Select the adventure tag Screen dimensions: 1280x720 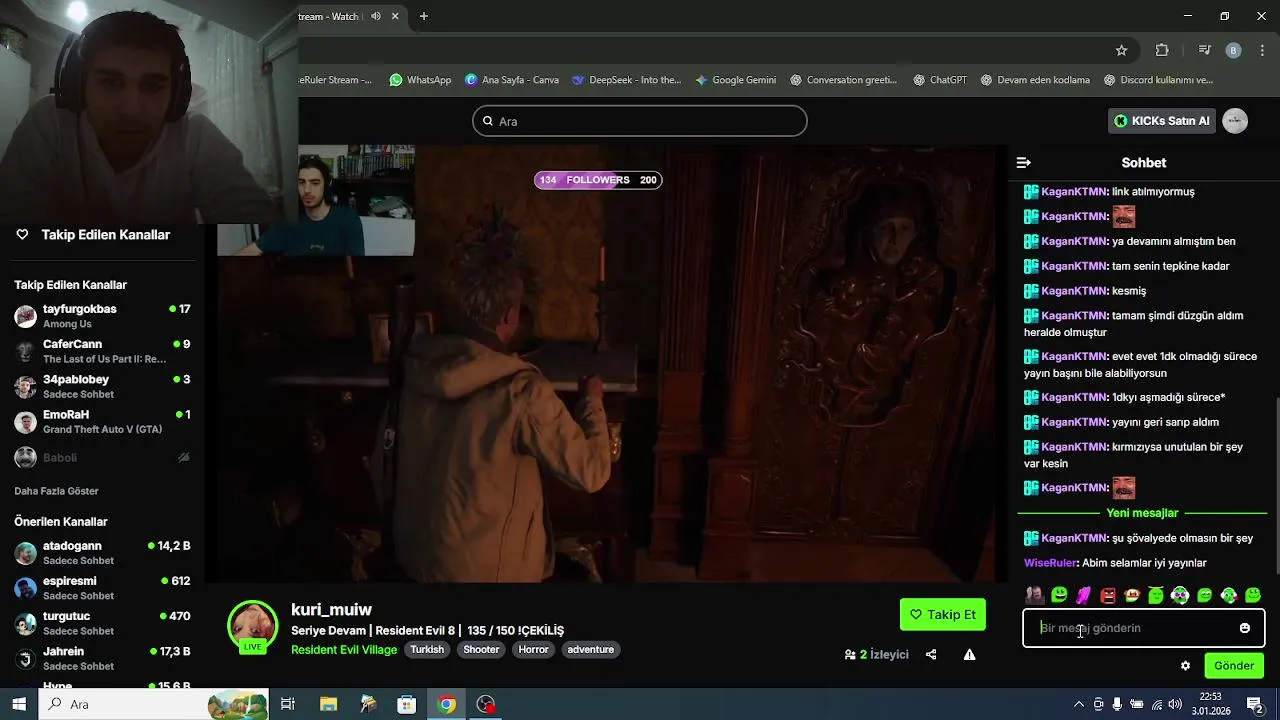[590, 649]
